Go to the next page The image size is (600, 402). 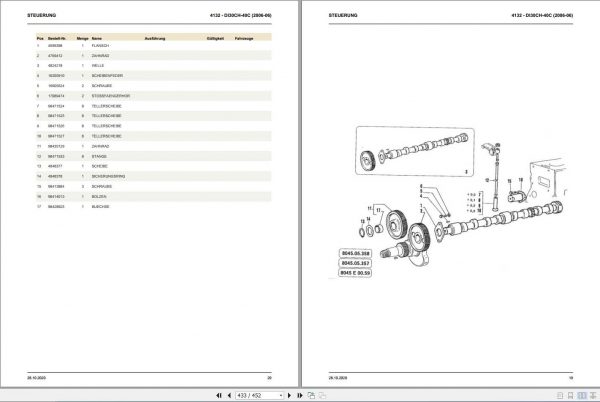click(289, 395)
